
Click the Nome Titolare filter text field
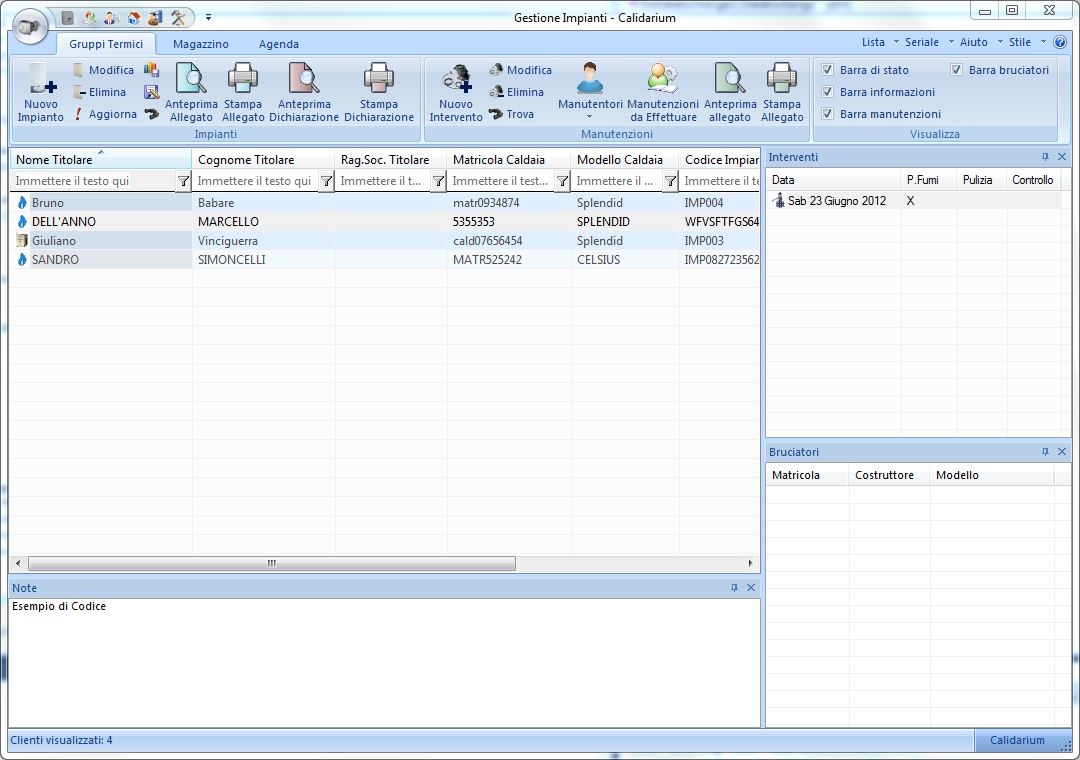click(93, 181)
